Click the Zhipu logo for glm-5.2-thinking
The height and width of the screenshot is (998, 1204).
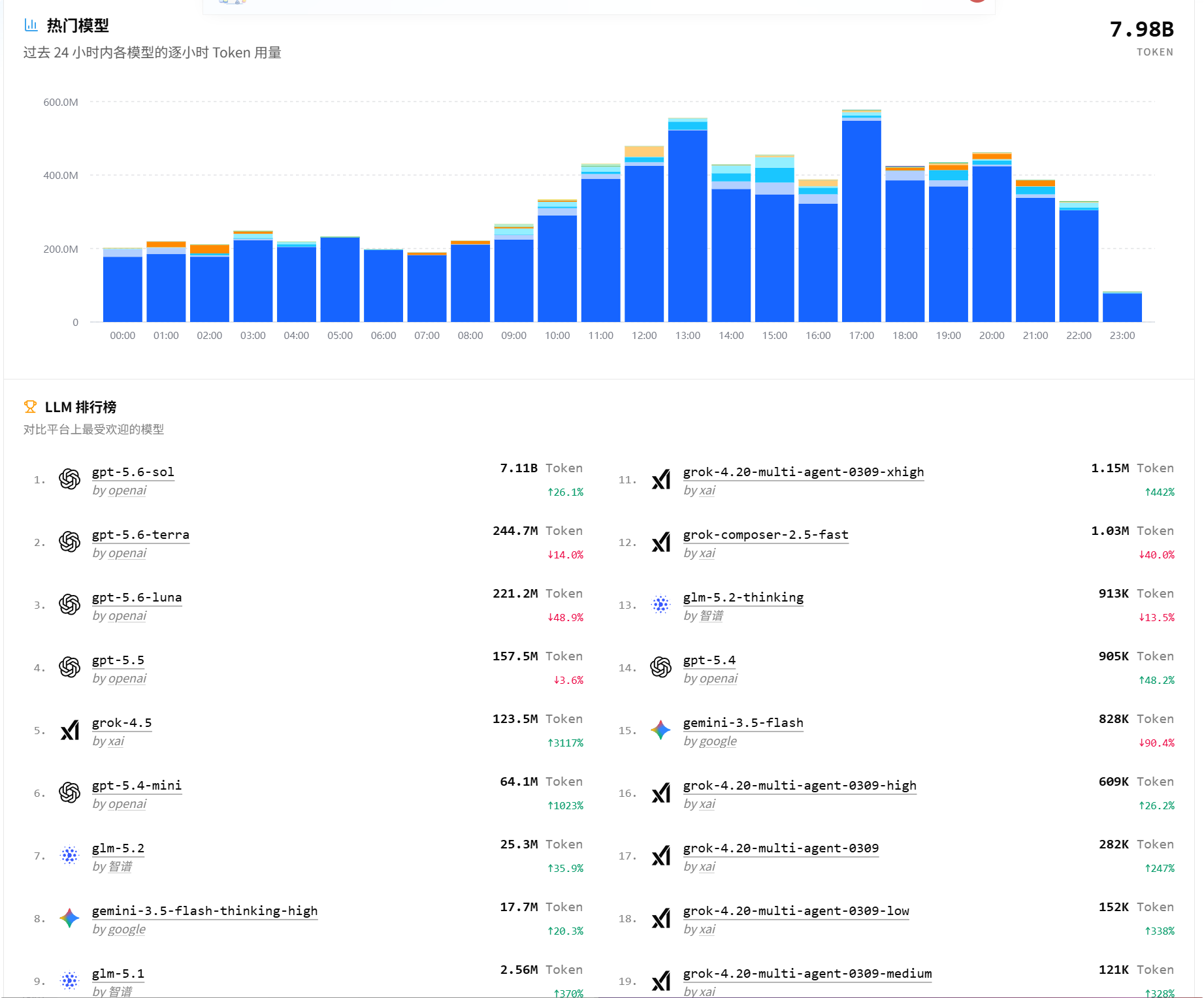(x=661, y=605)
